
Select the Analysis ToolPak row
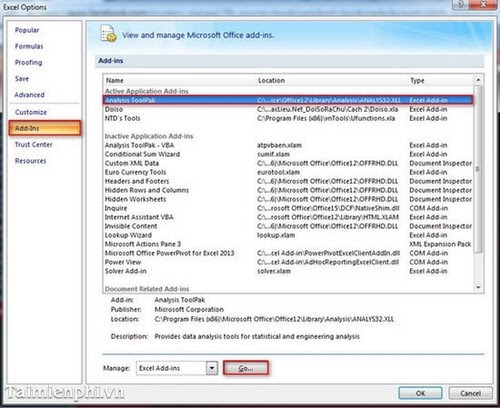coord(288,100)
